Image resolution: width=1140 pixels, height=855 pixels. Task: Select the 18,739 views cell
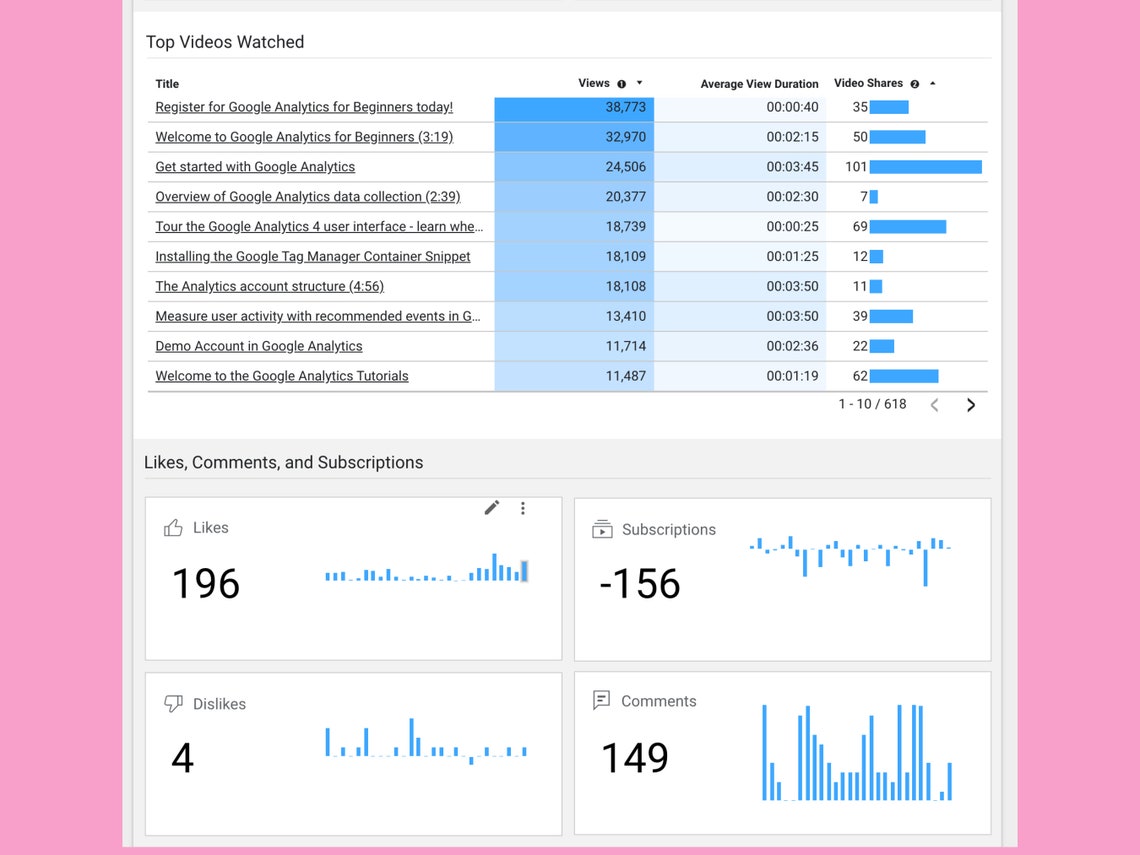point(574,226)
